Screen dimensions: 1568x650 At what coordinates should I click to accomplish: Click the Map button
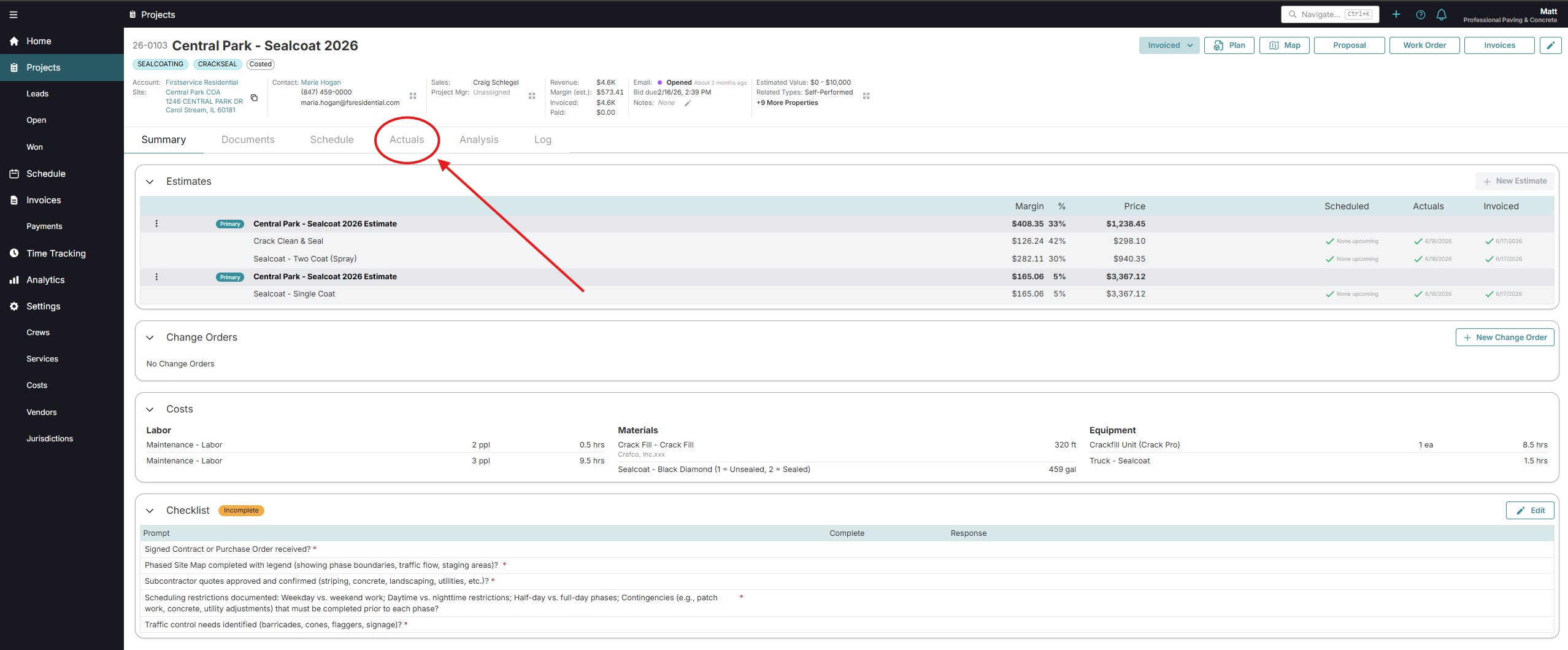1285,45
